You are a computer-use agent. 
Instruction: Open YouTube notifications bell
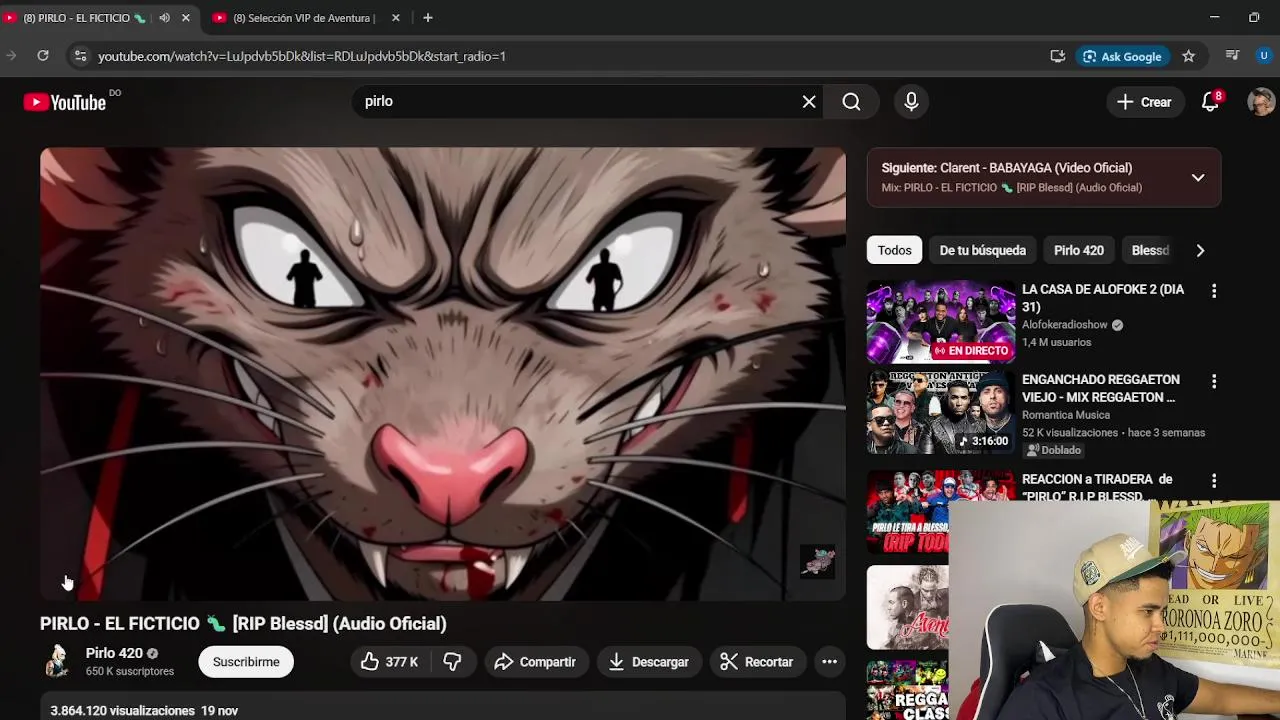pos(1210,102)
